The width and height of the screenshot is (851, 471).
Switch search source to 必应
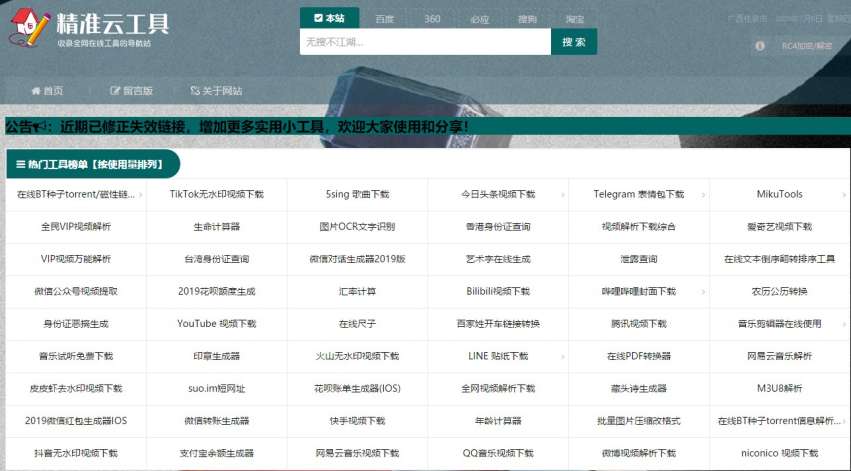480,19
